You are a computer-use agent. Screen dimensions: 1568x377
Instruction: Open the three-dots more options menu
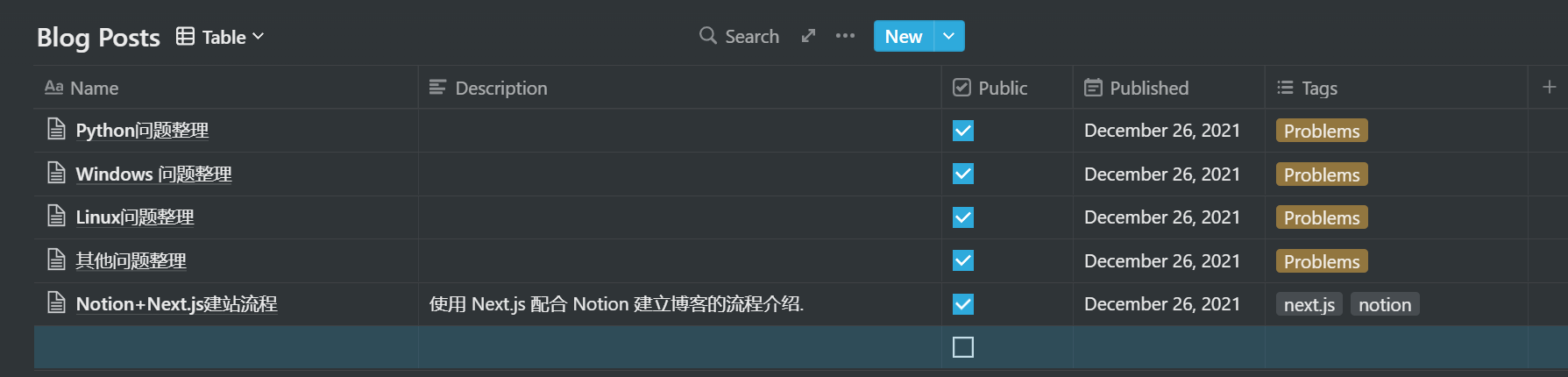click(x=845, y=36)
